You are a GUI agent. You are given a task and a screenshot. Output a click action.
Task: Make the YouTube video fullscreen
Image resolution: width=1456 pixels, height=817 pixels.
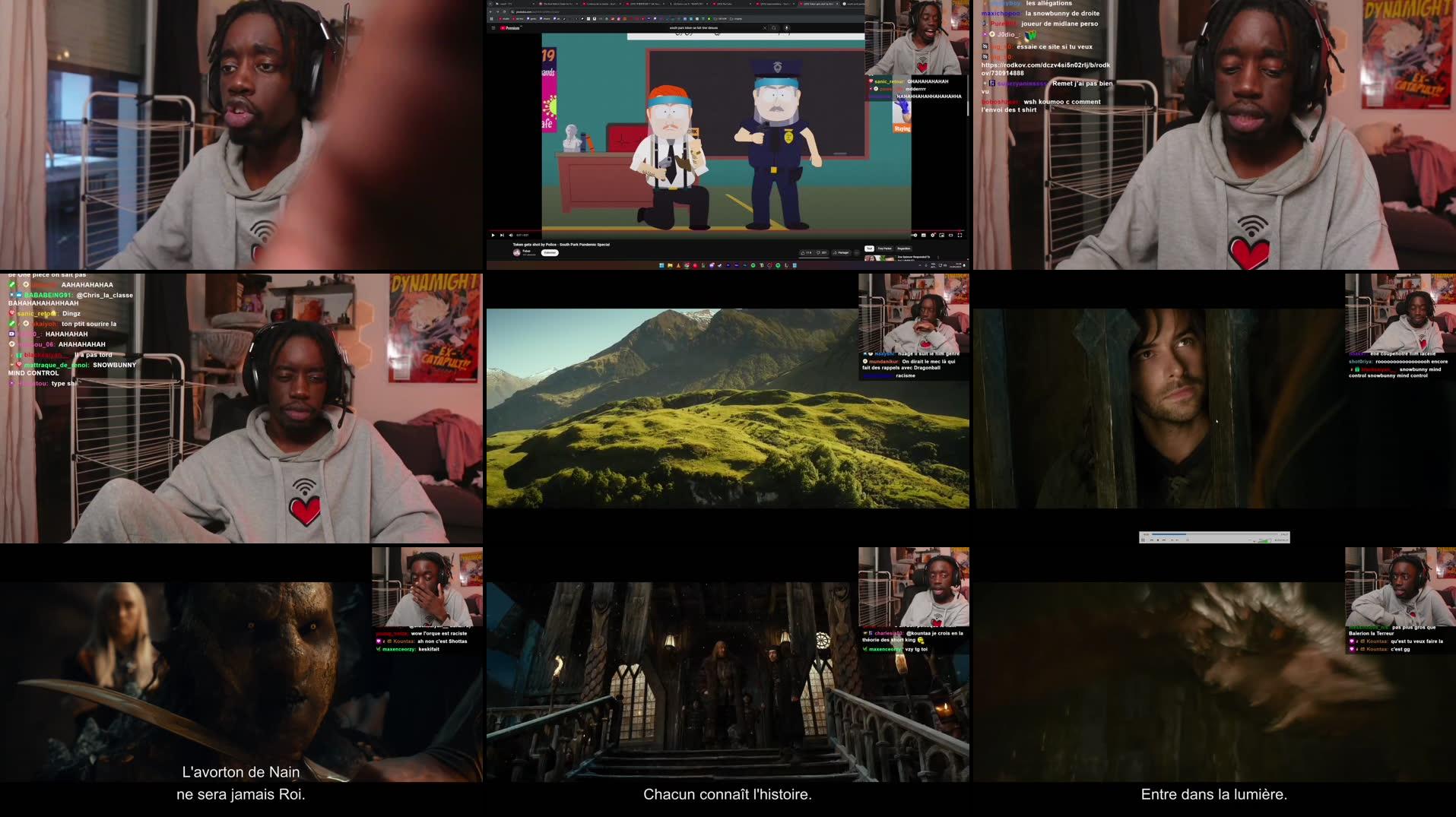coord(960,235)
